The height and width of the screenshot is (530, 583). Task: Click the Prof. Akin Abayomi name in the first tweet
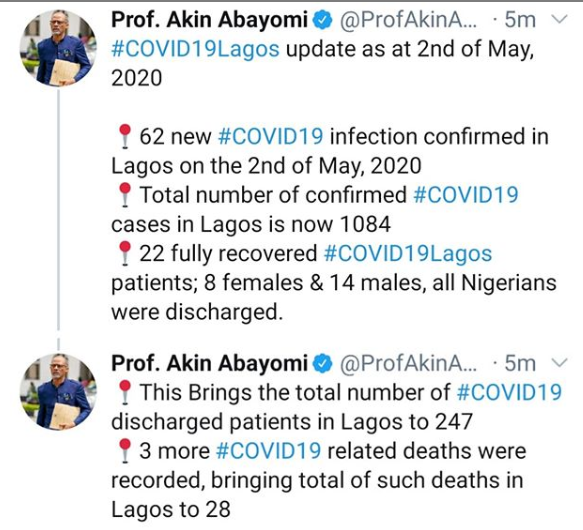click(210, 20)
